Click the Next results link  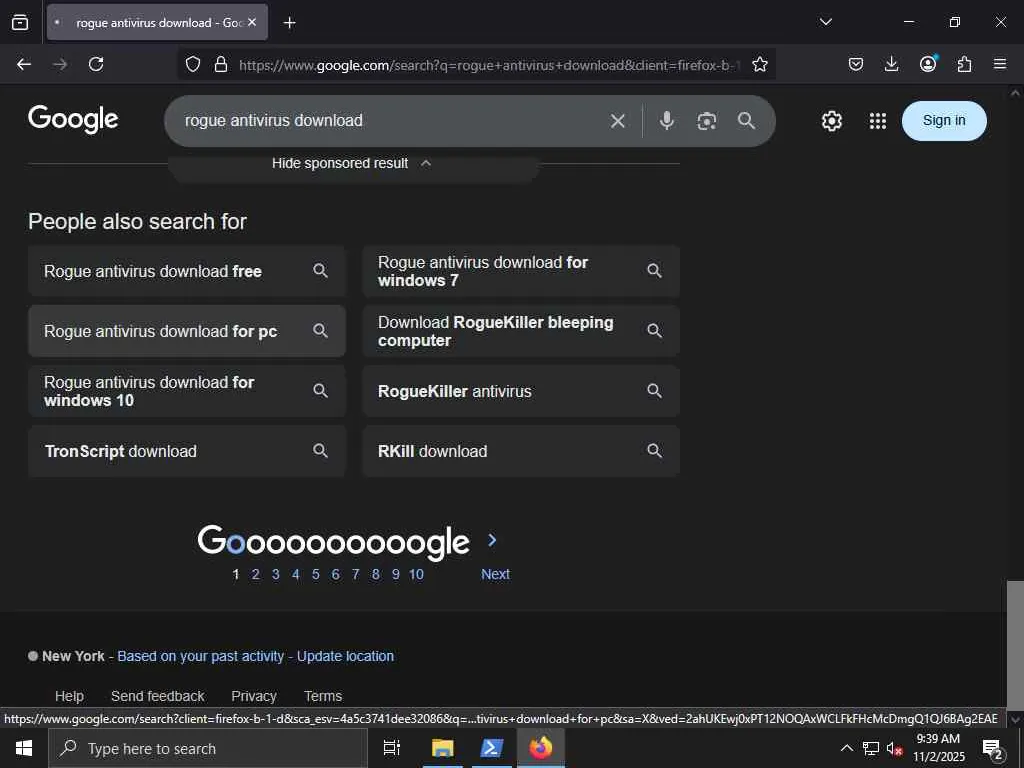[495, 574]
